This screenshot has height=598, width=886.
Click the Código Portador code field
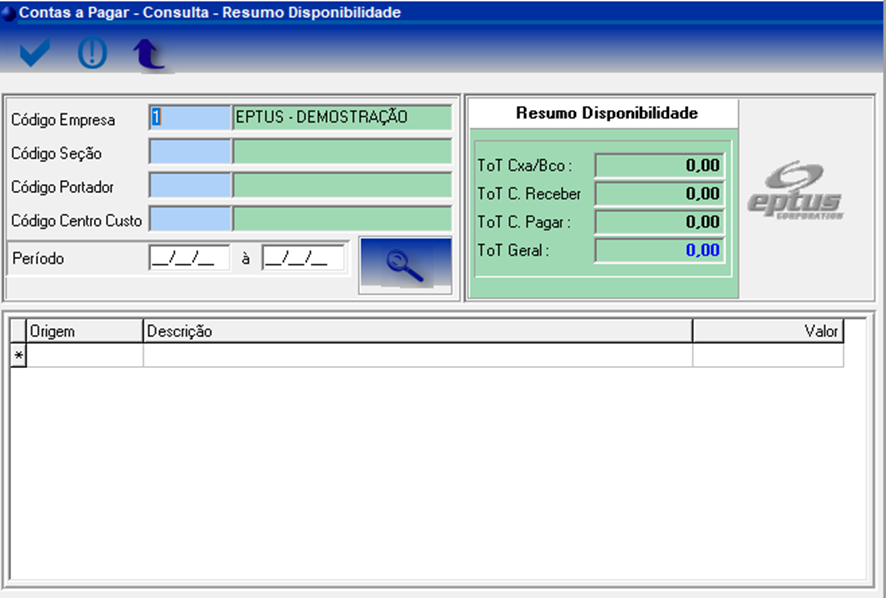click(x=190, y=186)
